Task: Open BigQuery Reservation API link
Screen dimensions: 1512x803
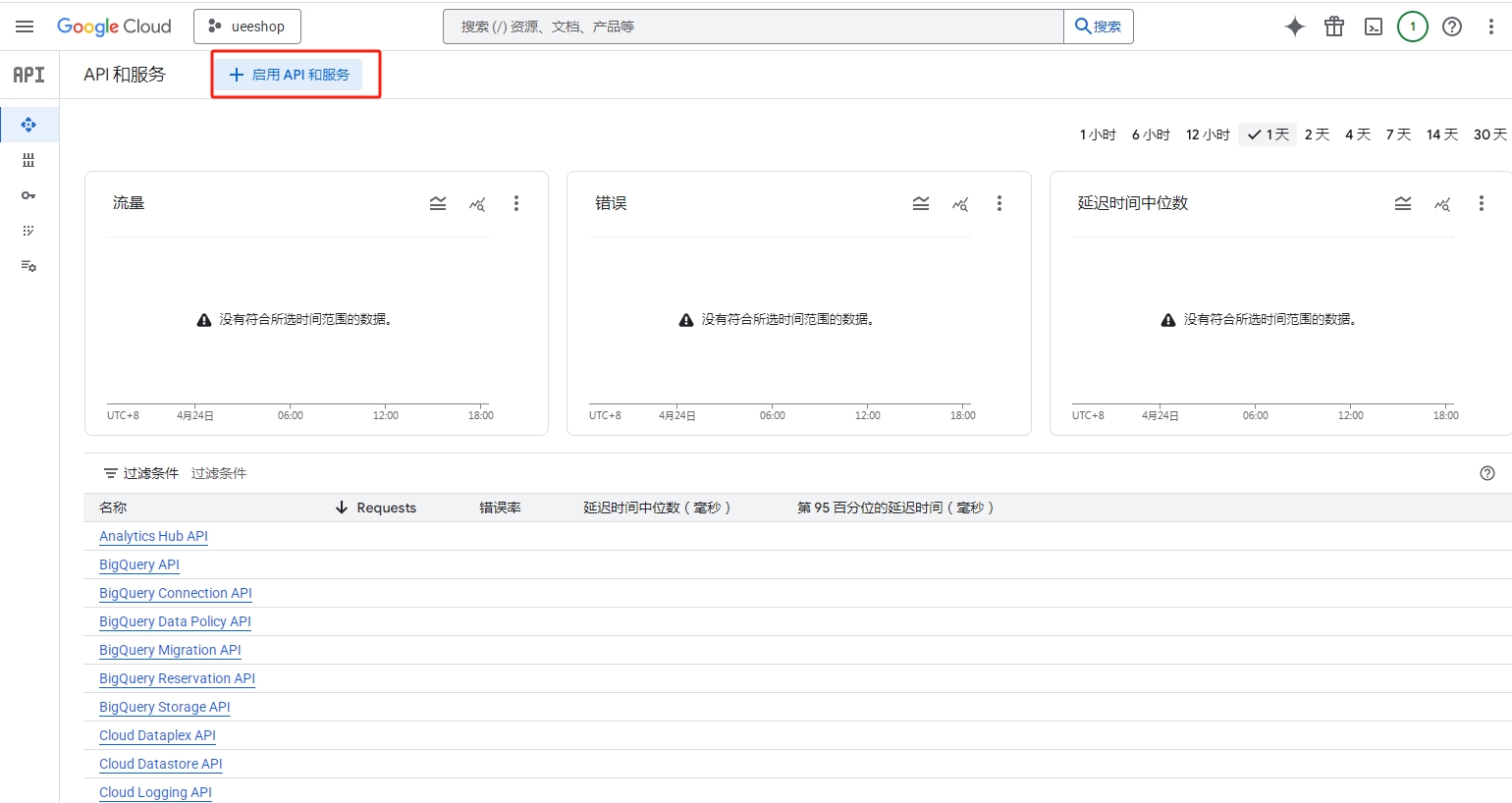Action: point(177,678)
